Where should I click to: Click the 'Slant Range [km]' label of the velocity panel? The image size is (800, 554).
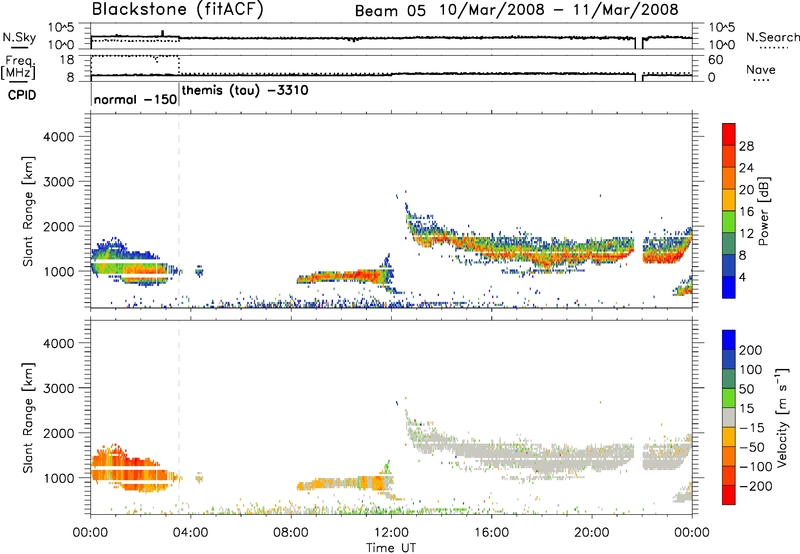28,418
